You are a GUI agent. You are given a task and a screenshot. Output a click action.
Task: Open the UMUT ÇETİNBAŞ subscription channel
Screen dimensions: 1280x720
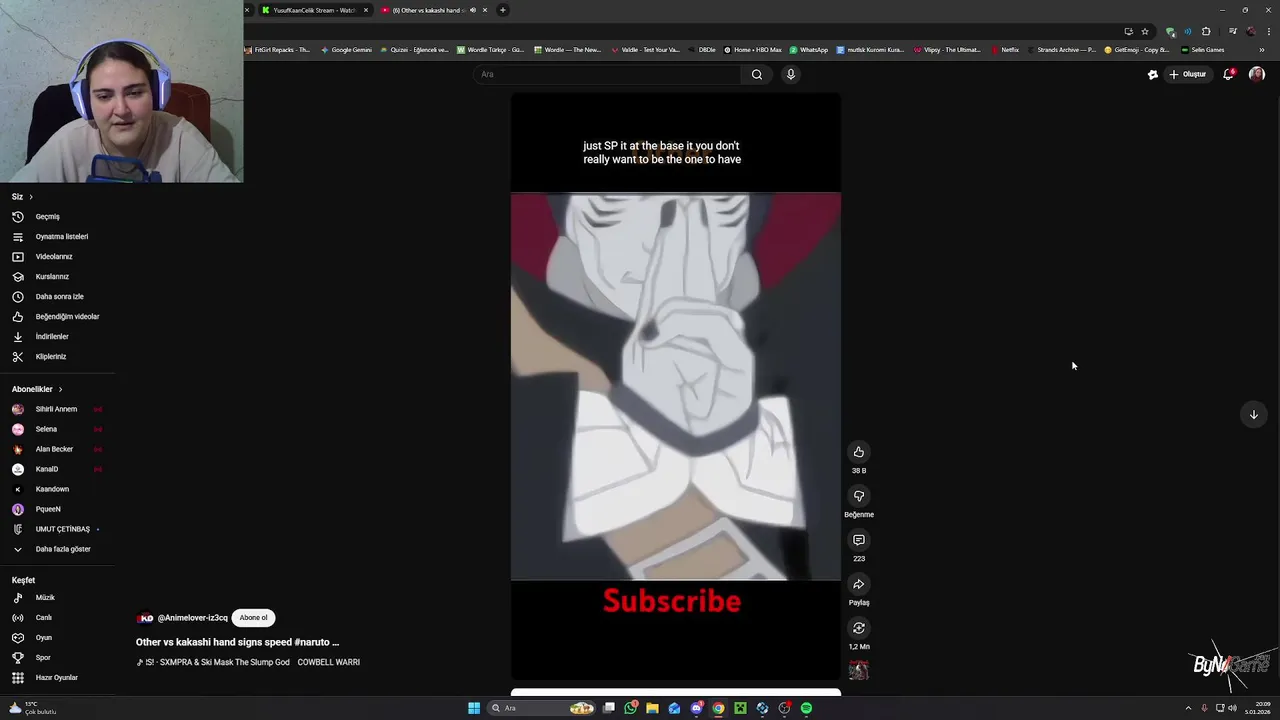[58, 529]
